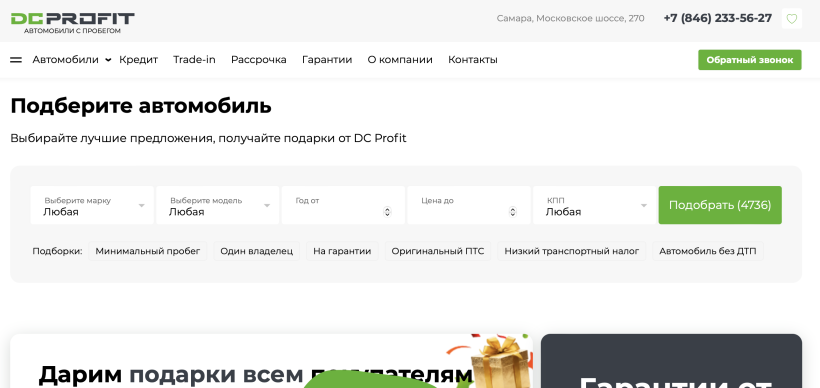This screenshot has height=388, width=820.
Task: Click the DC Profit logo
Action: coord(73,23)
